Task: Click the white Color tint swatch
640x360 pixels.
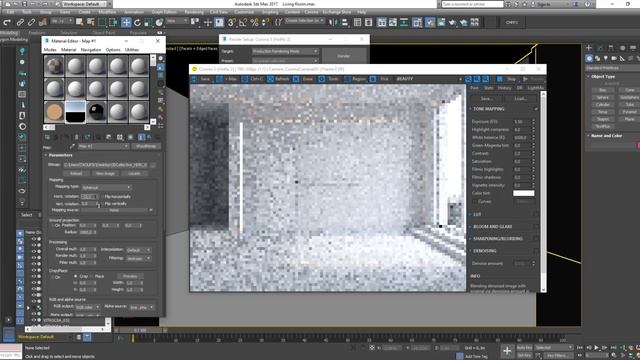Action: coord(524,193)
